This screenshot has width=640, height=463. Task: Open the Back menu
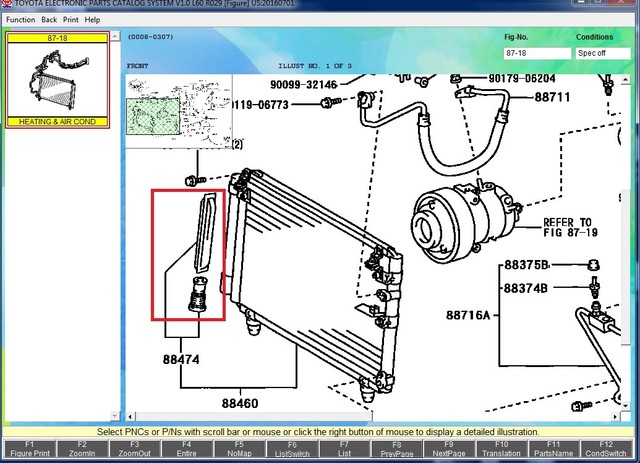[49, 20]
